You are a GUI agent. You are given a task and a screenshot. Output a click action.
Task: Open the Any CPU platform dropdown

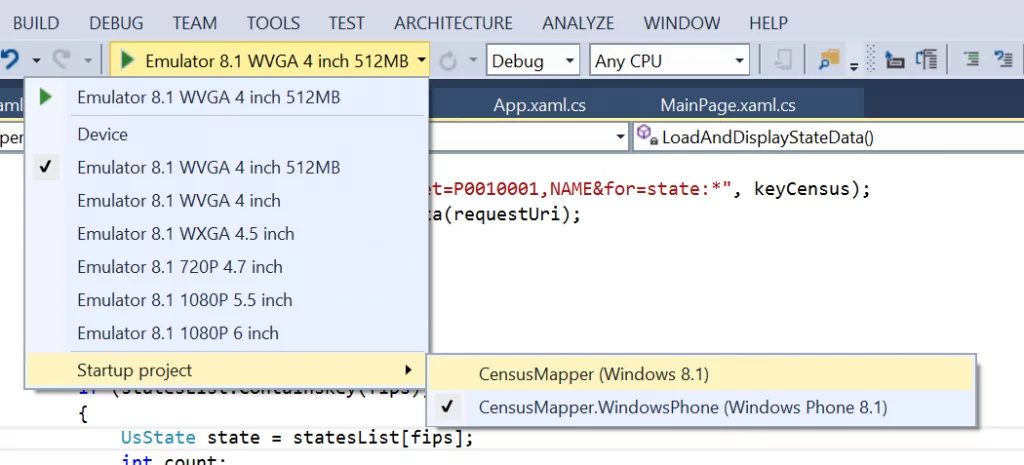tap(668, 61)
